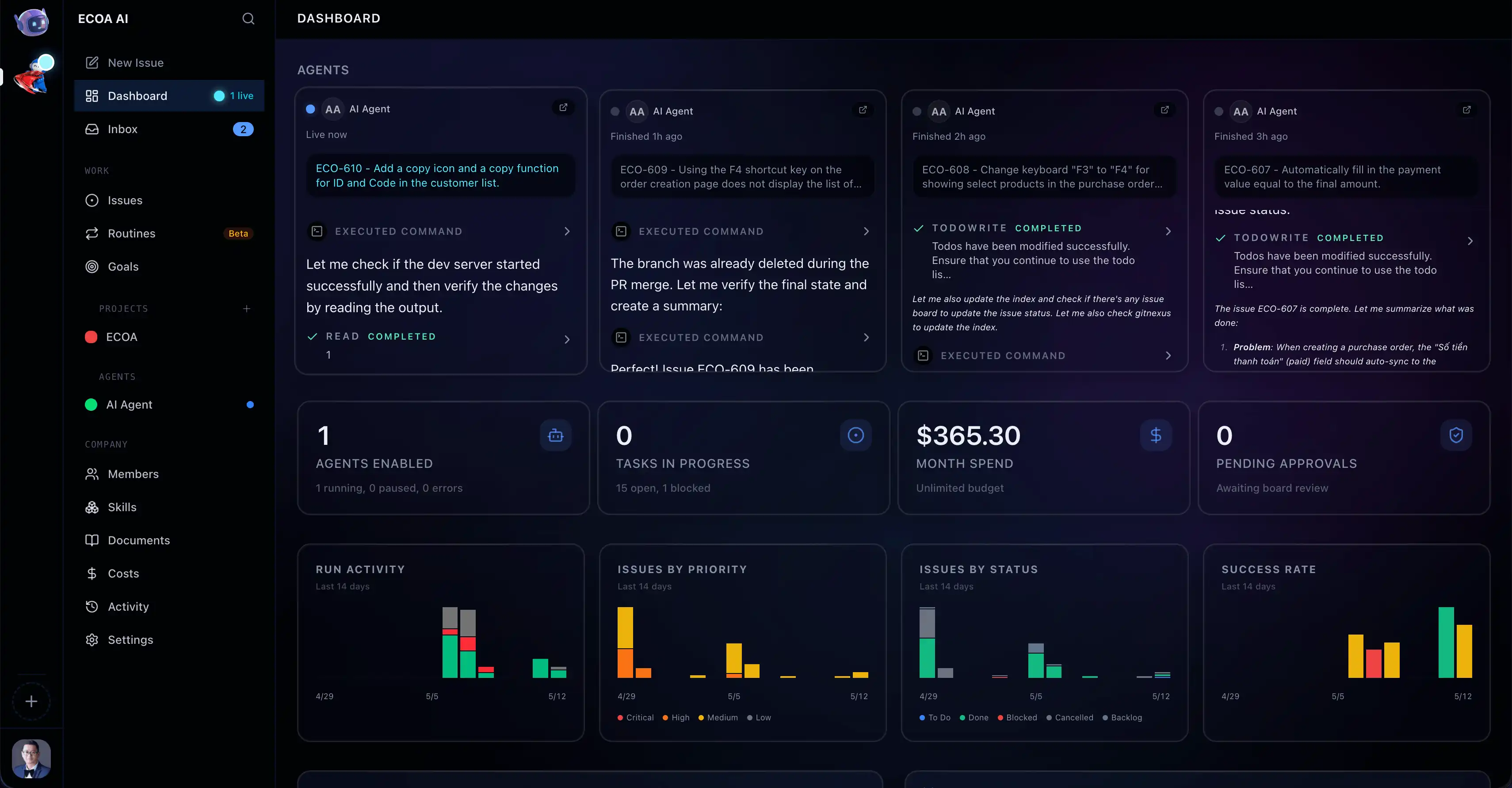The height and width of the screenshot is (788, 1512).
Task: Open Skills page
Action: click(169, 507)
